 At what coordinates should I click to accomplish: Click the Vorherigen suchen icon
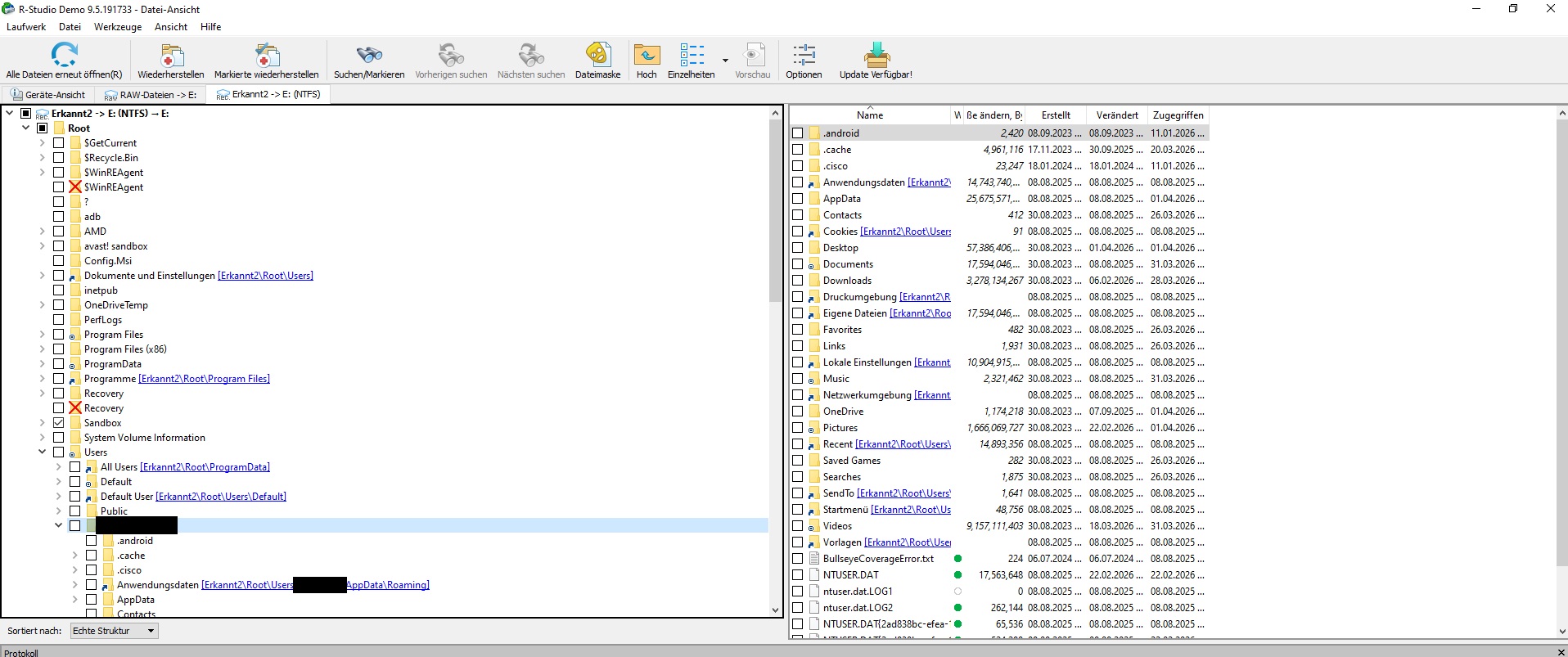(x=451, y=55)
